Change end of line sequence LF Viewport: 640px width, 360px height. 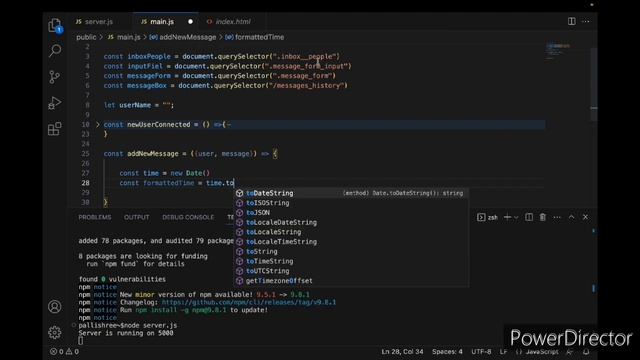coord(503,351)
